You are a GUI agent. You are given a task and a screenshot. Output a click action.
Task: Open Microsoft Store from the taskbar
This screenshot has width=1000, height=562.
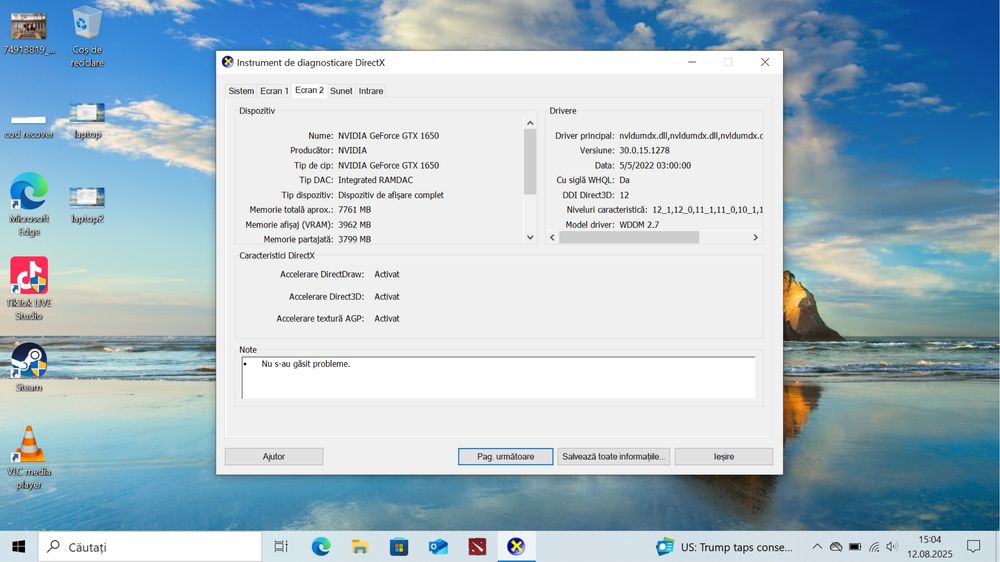(399, 547)
